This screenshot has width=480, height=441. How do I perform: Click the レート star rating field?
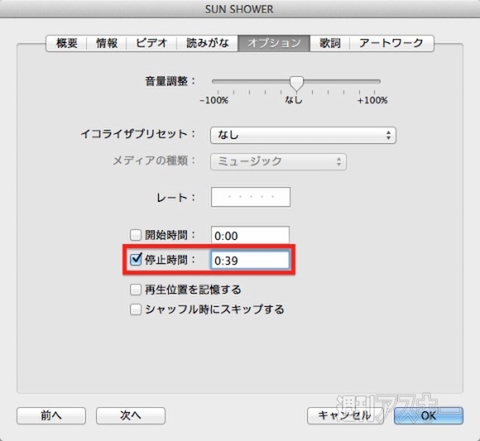pos(251,197)
